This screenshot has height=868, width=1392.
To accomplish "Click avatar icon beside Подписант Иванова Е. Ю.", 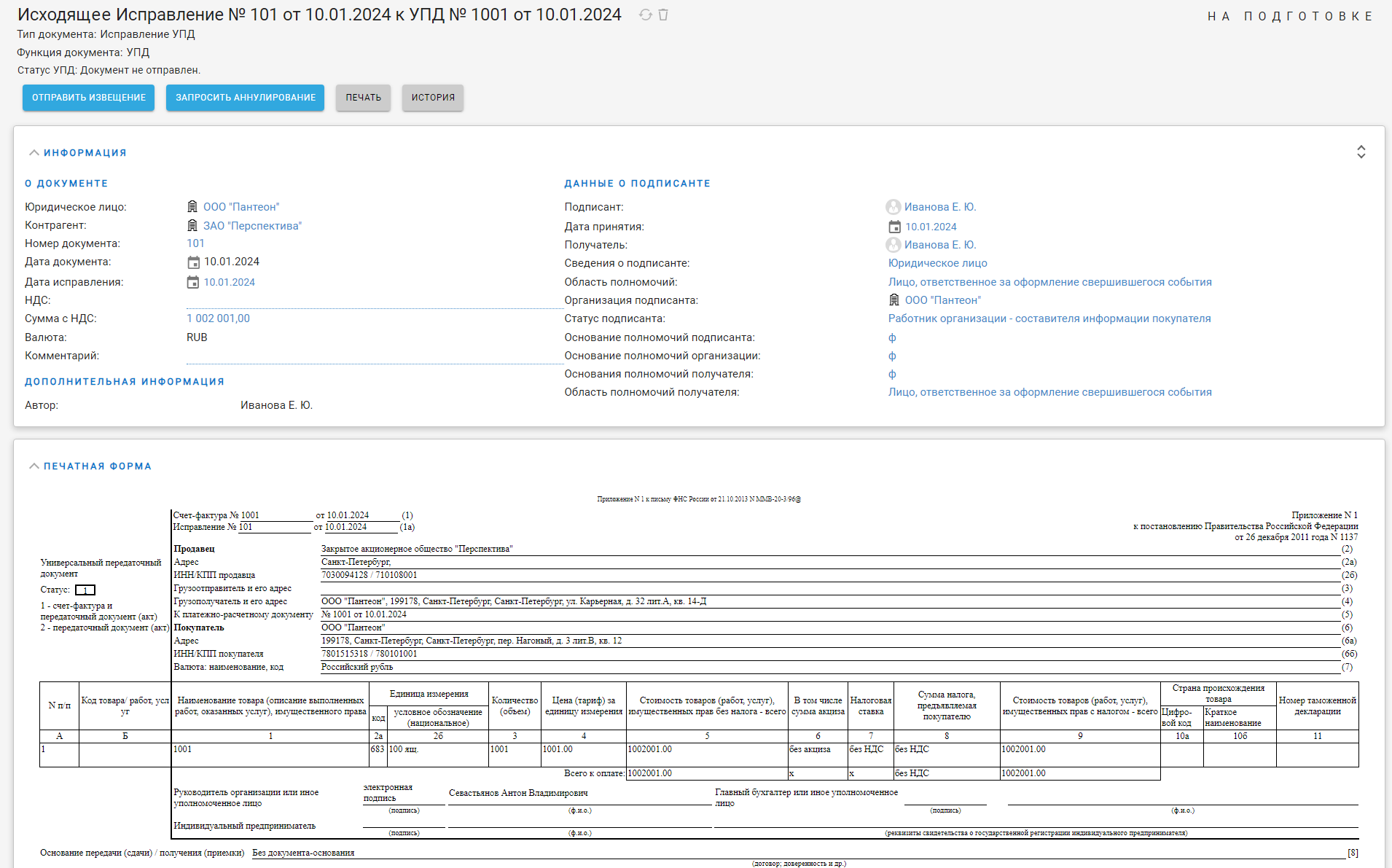I will [894, 207].
